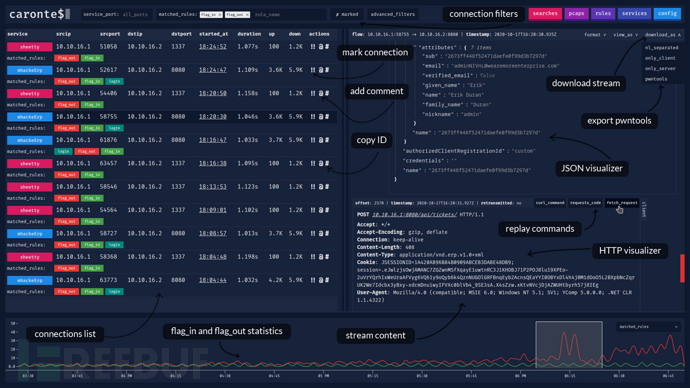Mark the connection started at 18:16:47
The width and height of the screenshot is (690, 388).
click(x=313, y=140)
